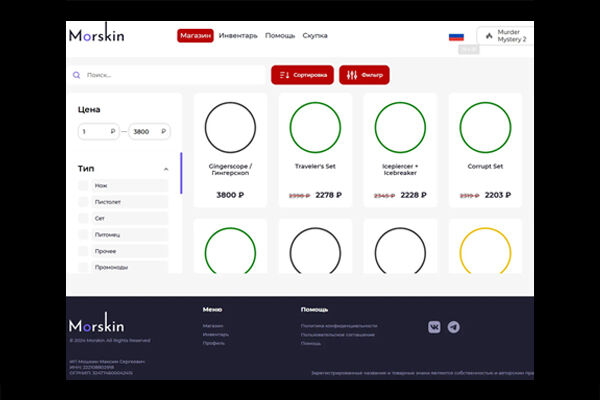This screenshot has width=600, height=400.
Task: Grab the purple filter panel scrollbar
Action: point(181,173)
